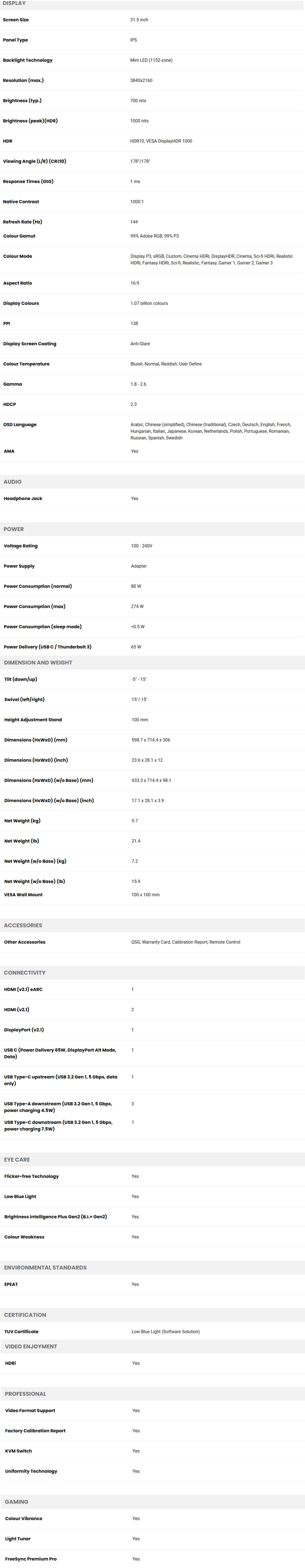
Task: Click the DISPLAY section header
Action: (14, 3)
